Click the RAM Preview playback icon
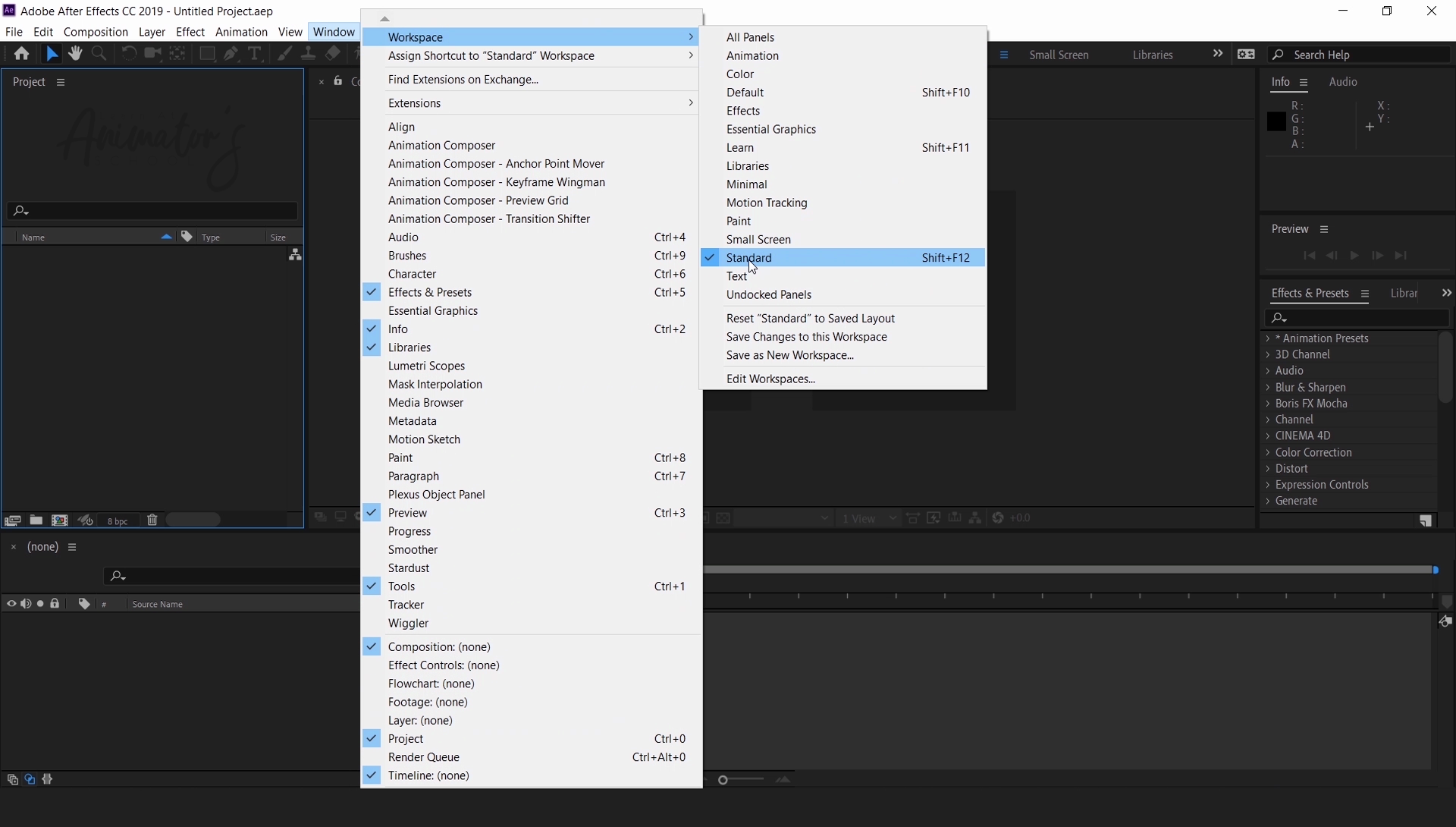Screen dimensions: 1456x827 click(x=1353, y=255)
